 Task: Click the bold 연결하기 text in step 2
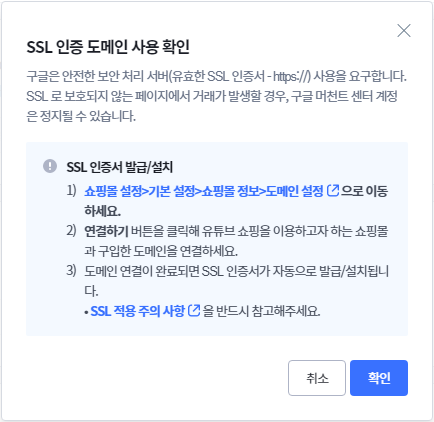point(106,231)
